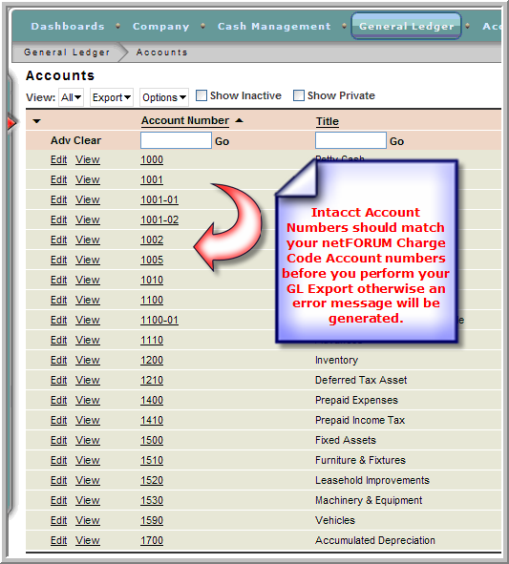Image resolution: width=509 pixels, height=564 pixels.
Task: Open the Export dropdown
Action: coord(112,97)
